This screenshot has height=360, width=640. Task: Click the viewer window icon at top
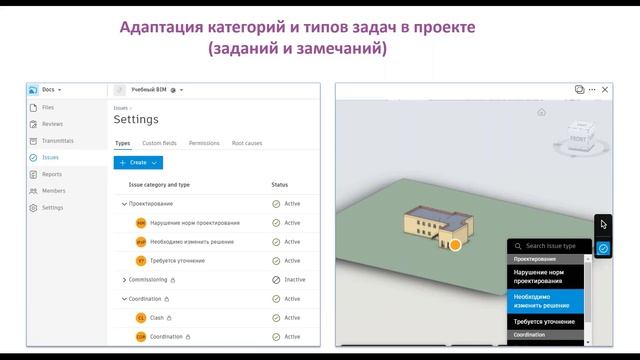(x=579, y=89)
